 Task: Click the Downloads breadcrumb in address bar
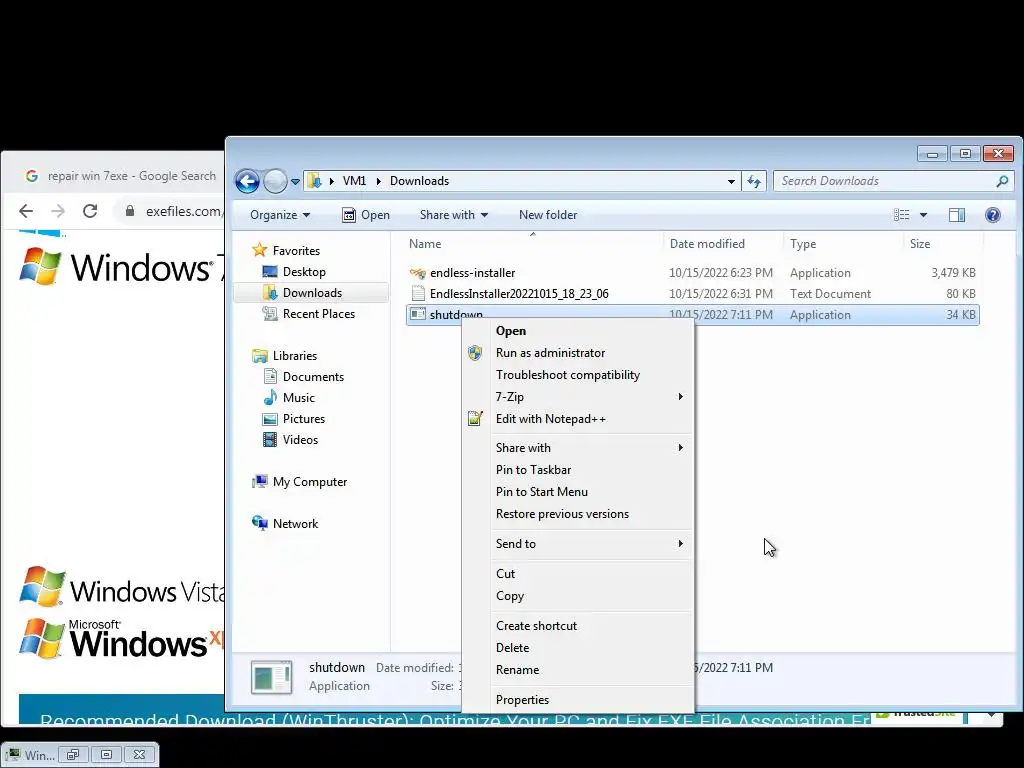point(419,181)
